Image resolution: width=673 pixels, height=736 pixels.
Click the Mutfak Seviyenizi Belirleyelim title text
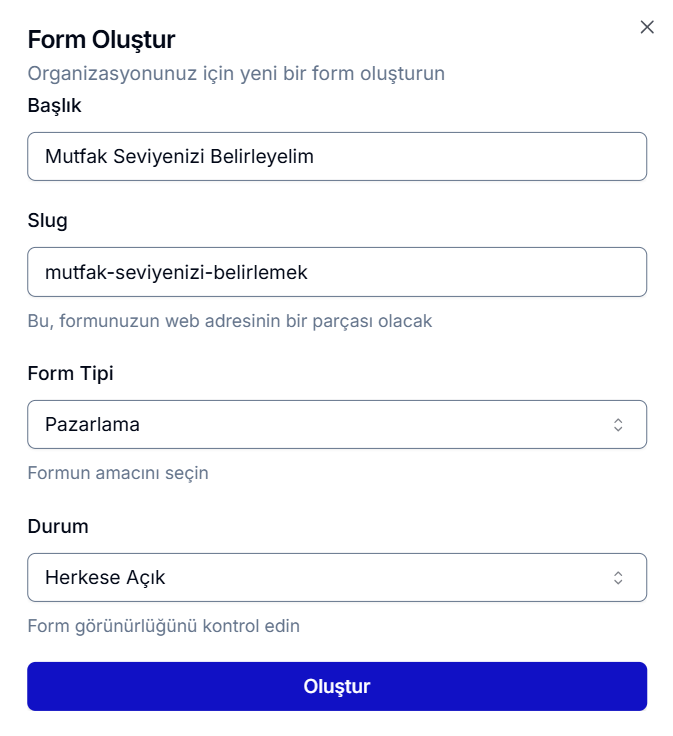(179, 157)
